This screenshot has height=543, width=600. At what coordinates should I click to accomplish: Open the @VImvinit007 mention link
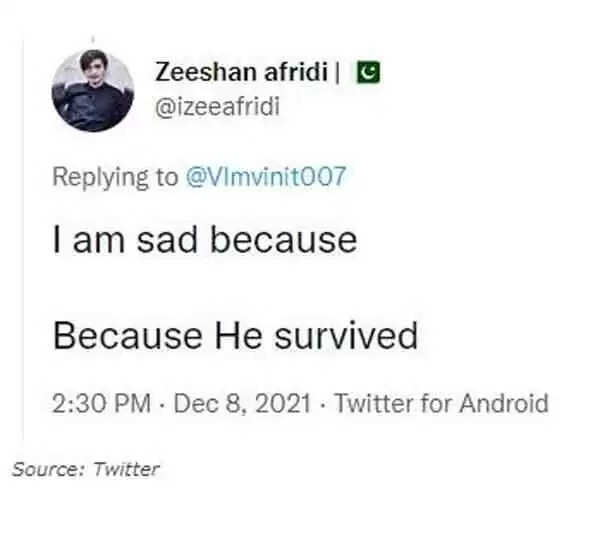click(266, 176)
